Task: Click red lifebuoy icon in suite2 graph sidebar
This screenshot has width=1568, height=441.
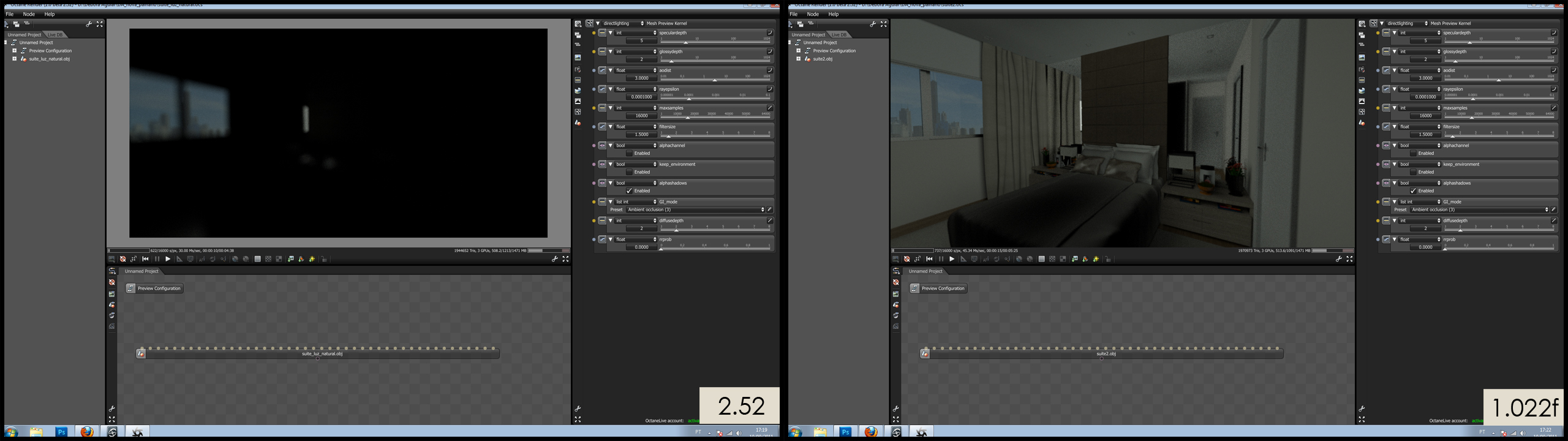Action: pos(896,282)
